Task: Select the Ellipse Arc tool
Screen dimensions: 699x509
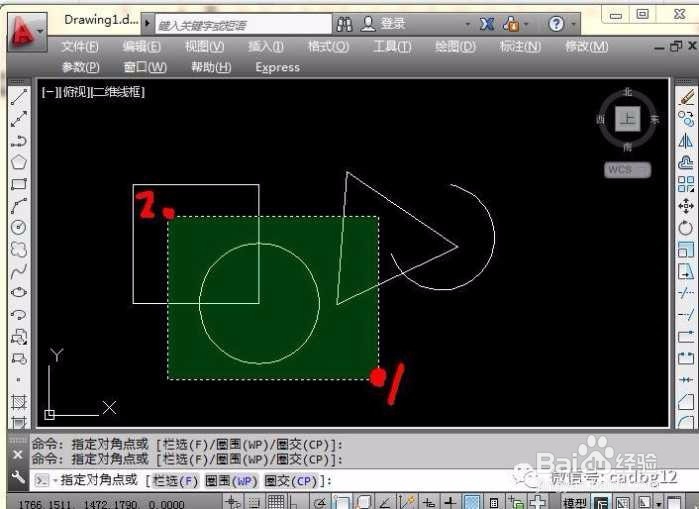Action: coord(19,314)
